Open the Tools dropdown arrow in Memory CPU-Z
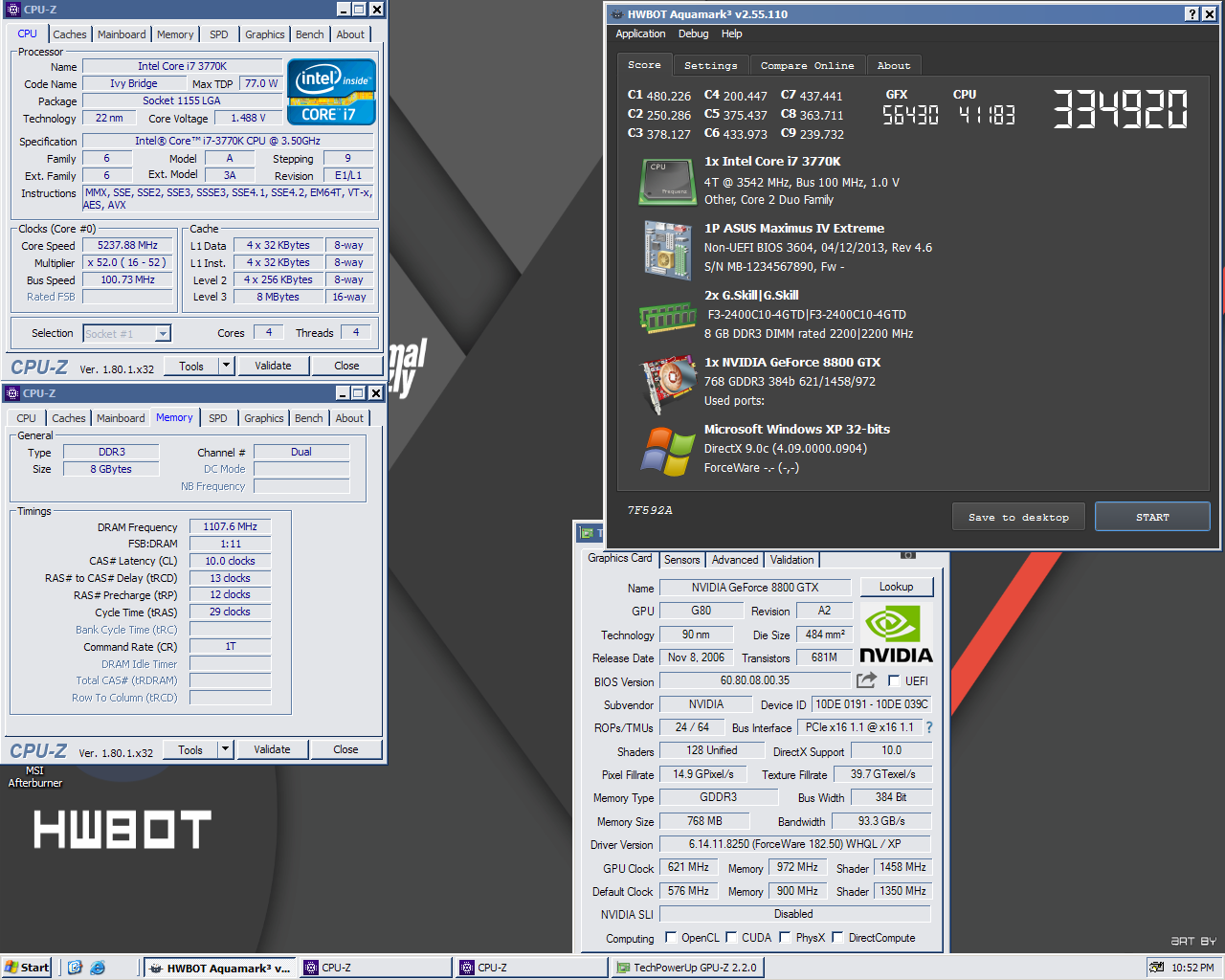Image resolution: width=1225 pixels, height=980 pixels. point(225,749)
